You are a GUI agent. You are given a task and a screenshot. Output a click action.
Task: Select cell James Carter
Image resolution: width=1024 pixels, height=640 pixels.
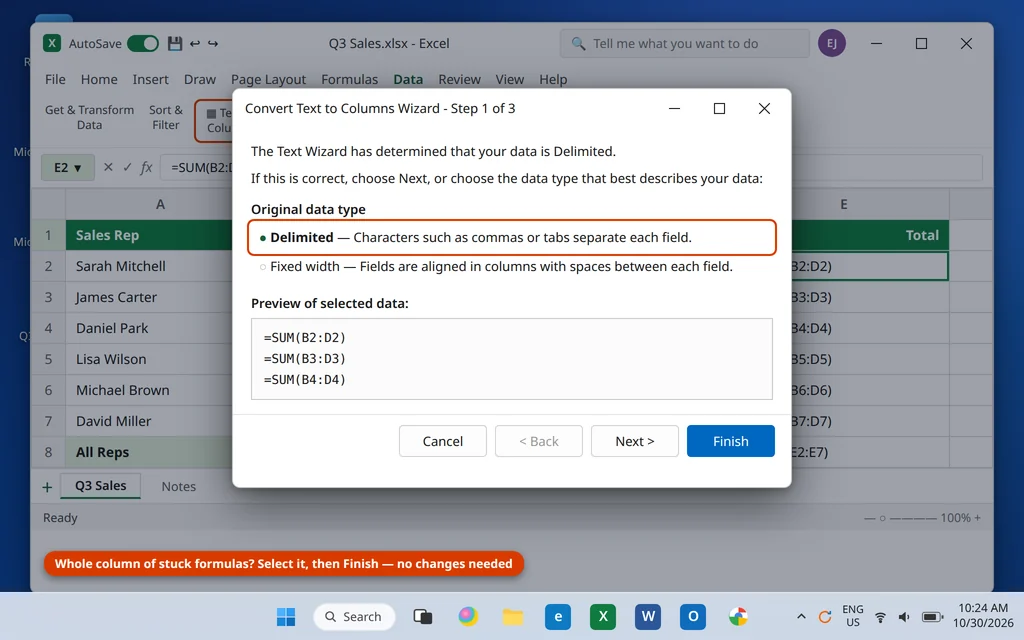150,297
